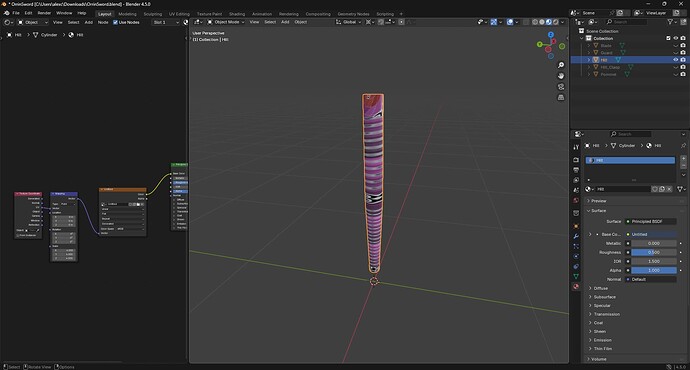Viewport: 690px width, 370px height.
Task: Toggle Collection exclude checkbox in outliner
Action: click(x=668, y=38)
